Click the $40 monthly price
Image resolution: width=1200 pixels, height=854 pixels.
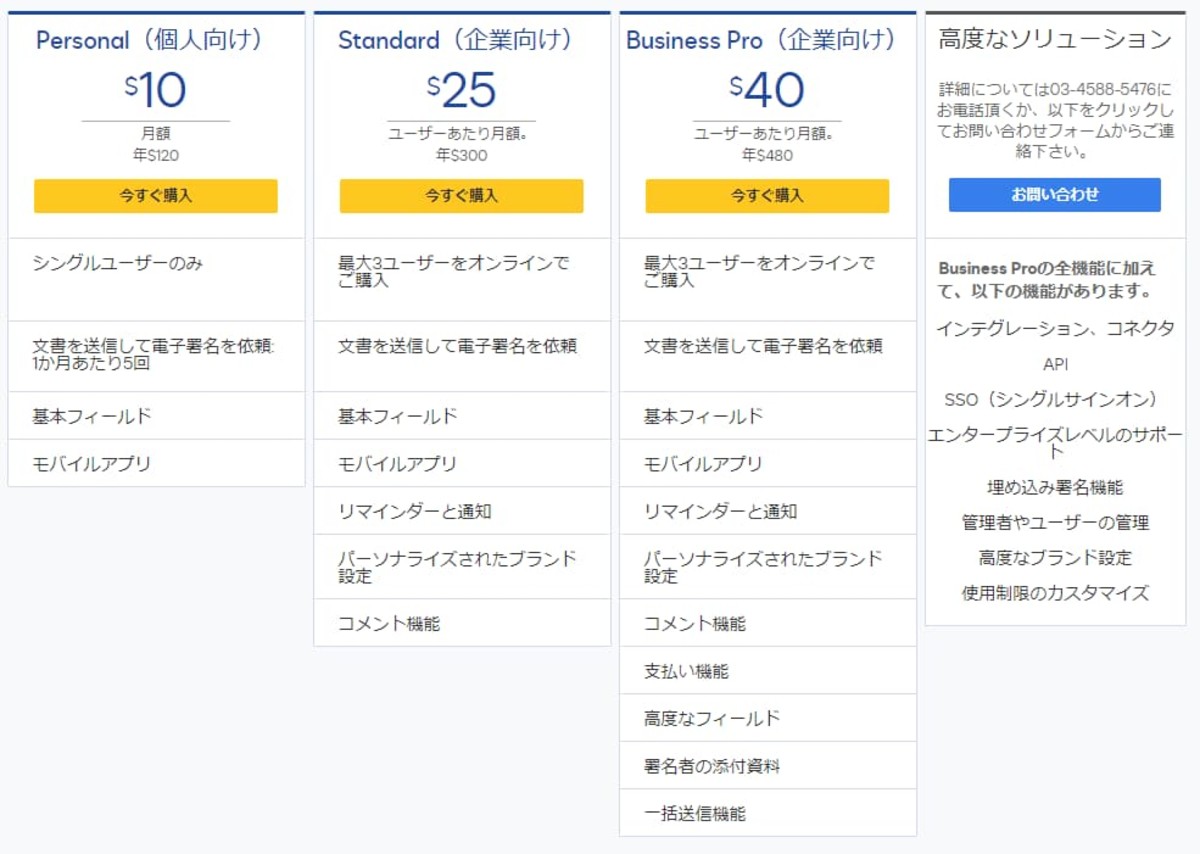point(767,89)
